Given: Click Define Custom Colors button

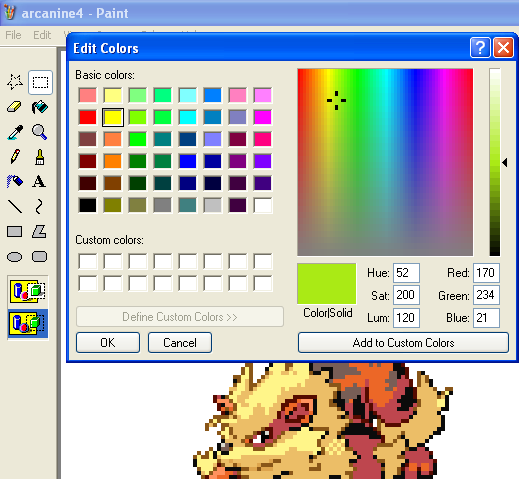Looking at the screenshot, I should click(180, 317).
